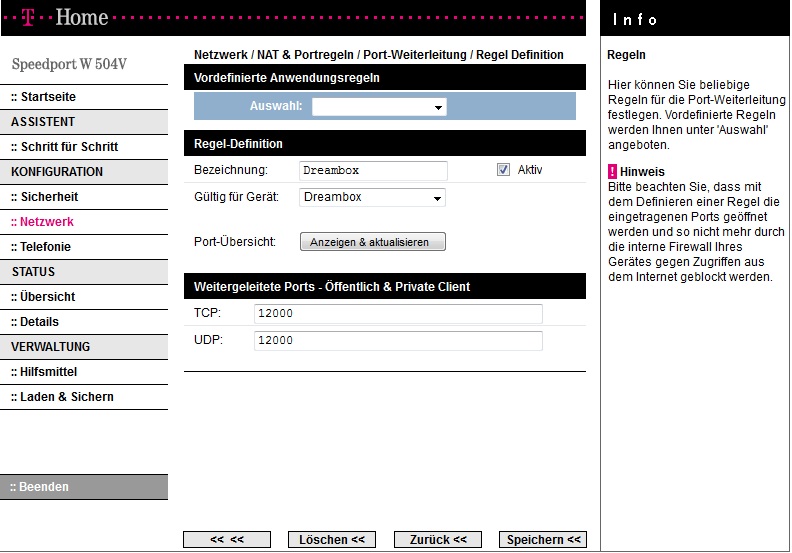Click the Zurück button
Image resolution: width=792 pixels, height=553 pixels.
pos(438,540)
